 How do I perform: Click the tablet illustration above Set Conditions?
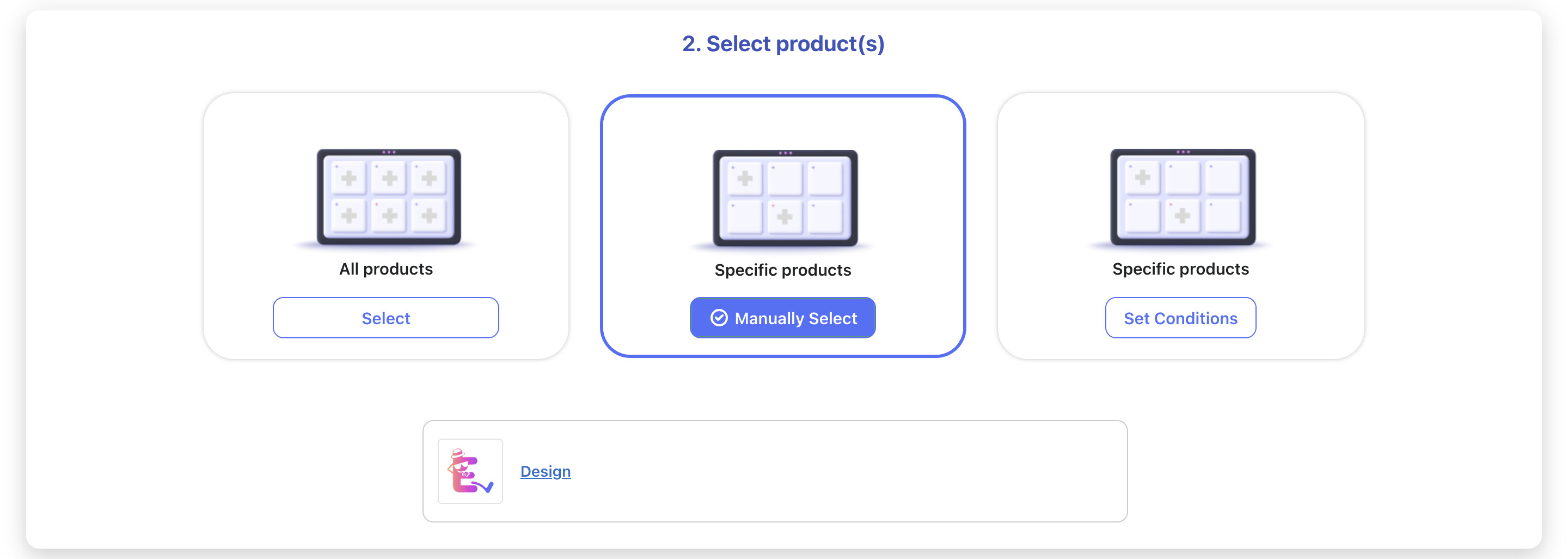[1182, 197]
